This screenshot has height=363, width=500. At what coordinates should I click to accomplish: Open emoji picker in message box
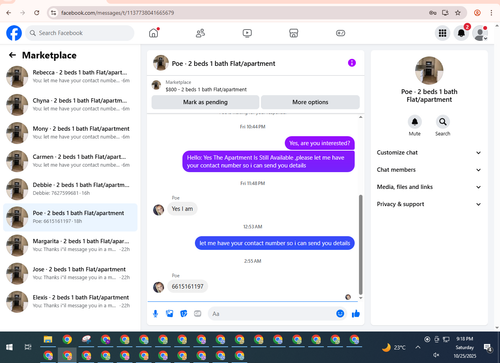[x=340, y=313]
